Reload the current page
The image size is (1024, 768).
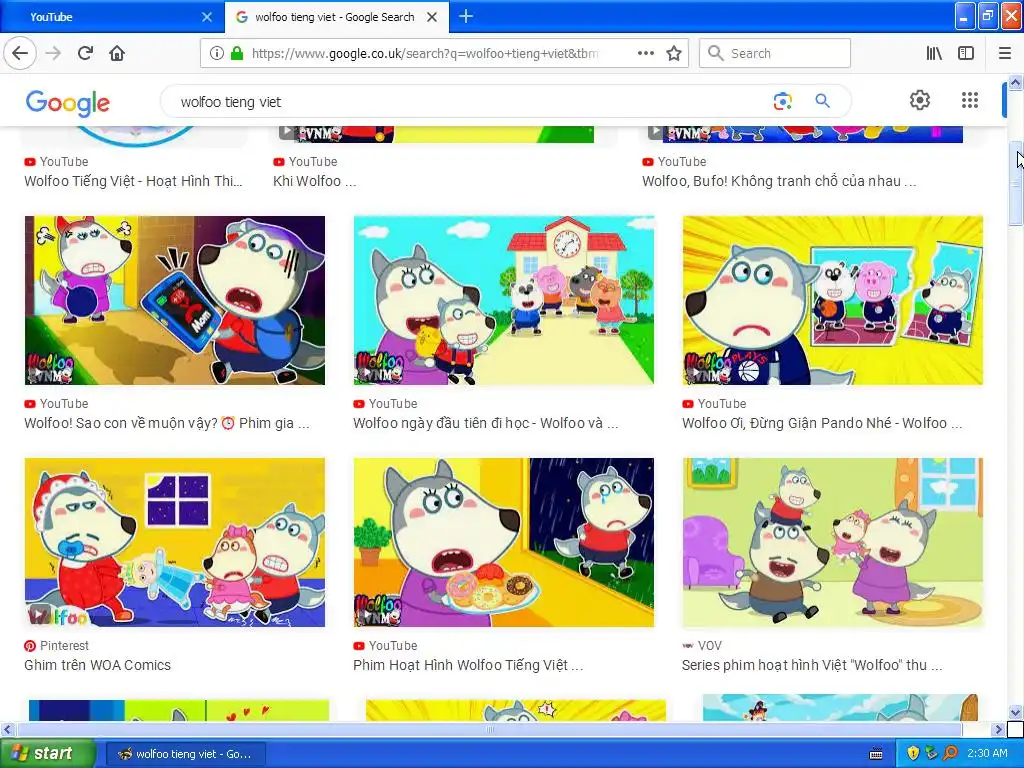pos(86,53)
